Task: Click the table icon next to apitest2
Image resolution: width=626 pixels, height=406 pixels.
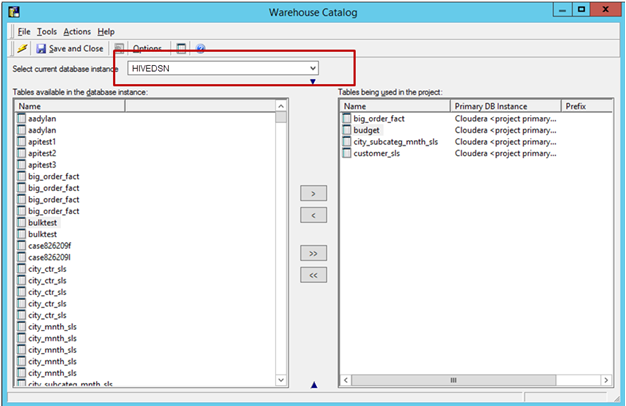Action: (x=22, y=153)
